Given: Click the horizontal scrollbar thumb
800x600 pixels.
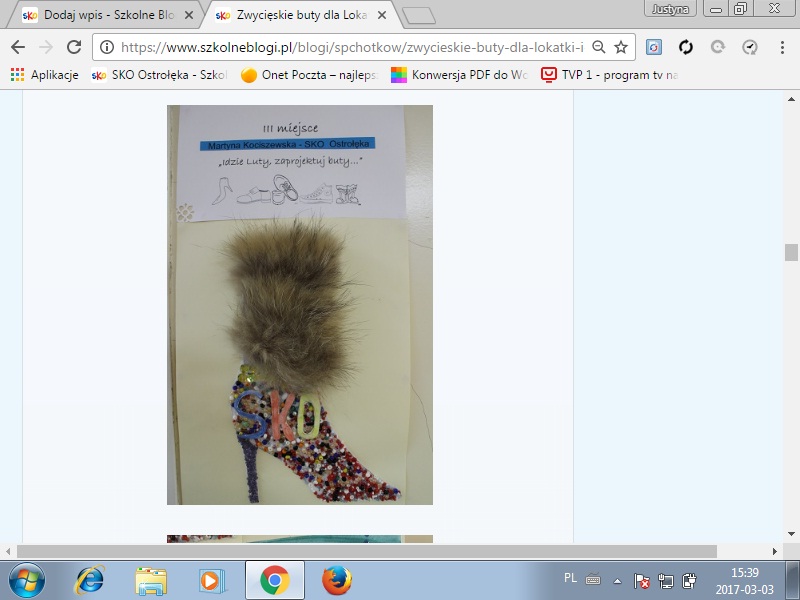Looking at the screenshot, I should [367, 551].
